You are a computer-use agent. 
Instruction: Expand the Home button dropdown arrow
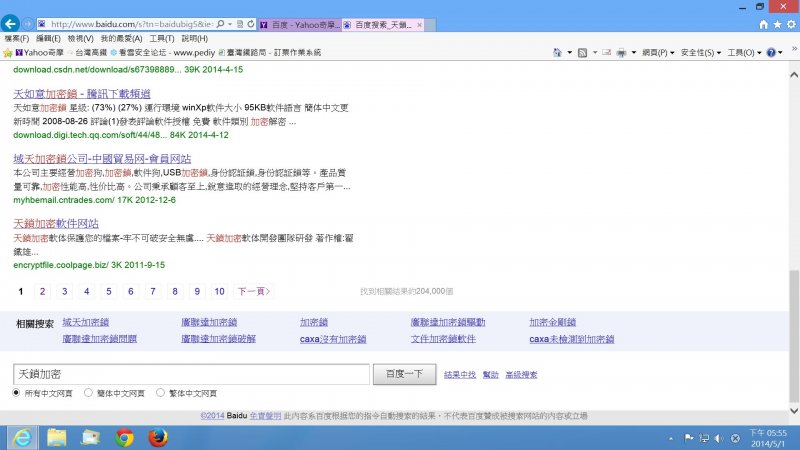569,53
